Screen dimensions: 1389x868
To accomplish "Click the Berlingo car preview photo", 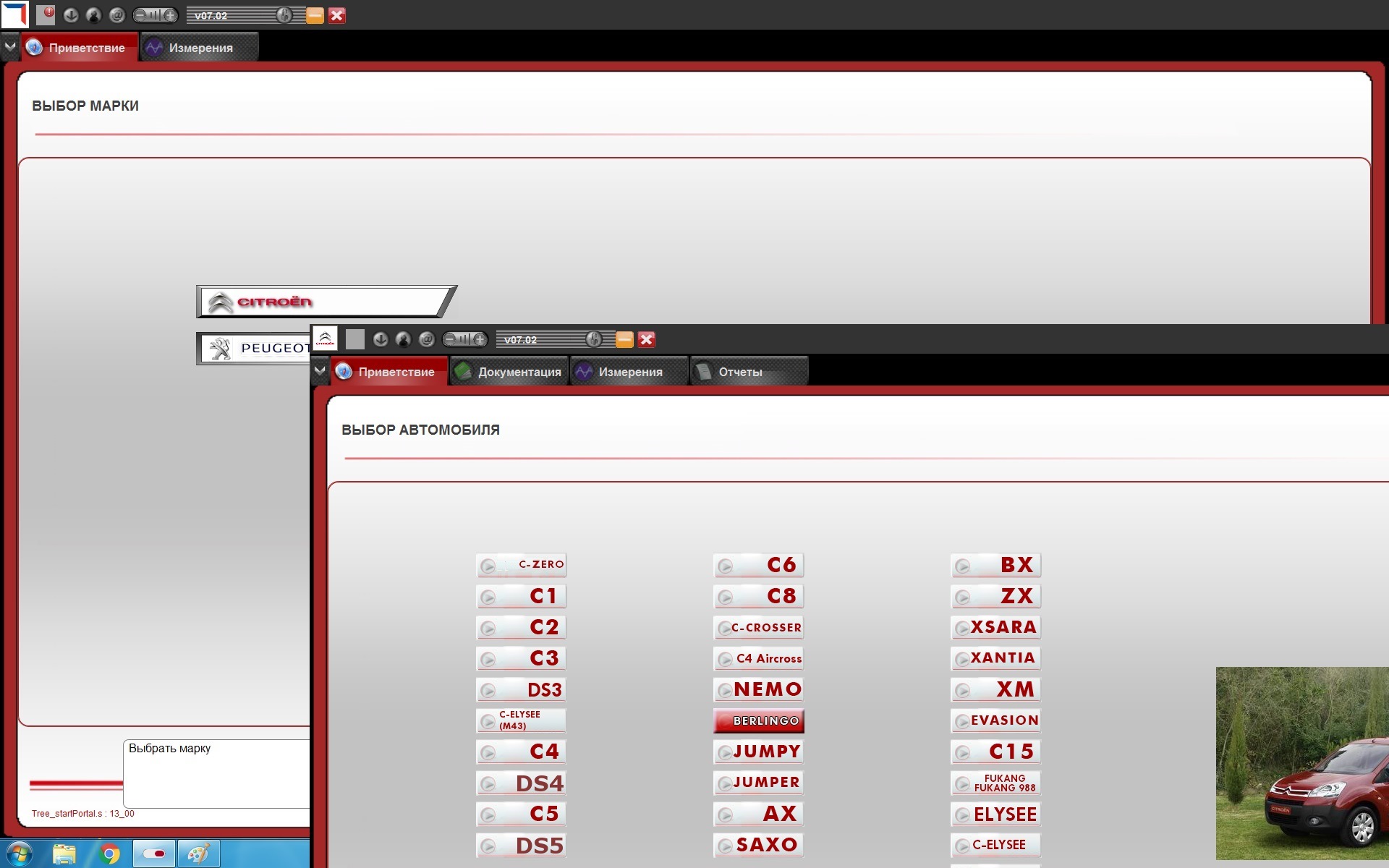I will pos(1302,763).
